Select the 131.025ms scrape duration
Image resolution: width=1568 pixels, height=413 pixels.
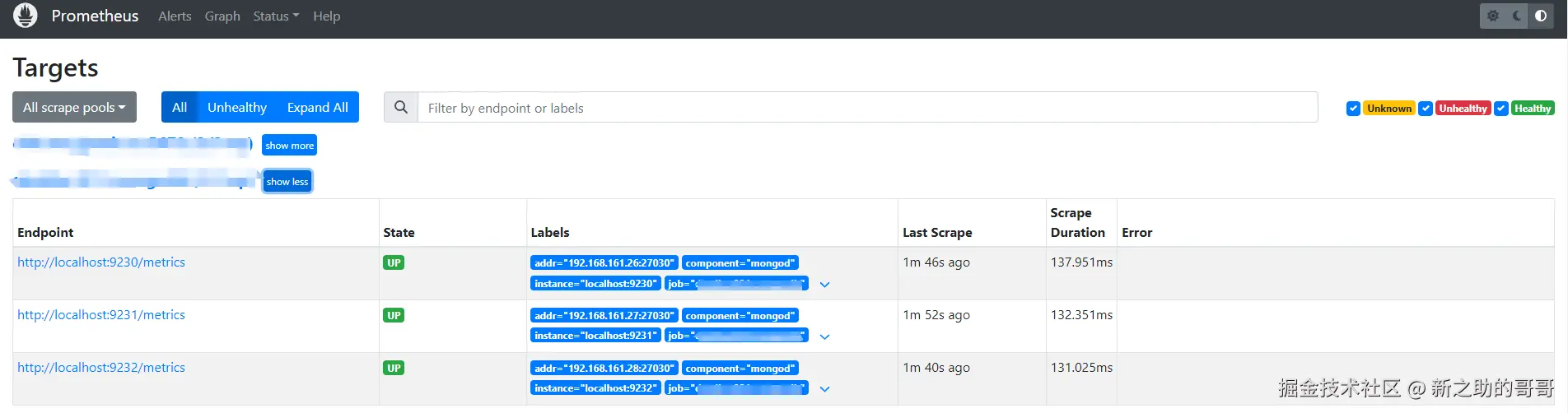point(1081,367)
